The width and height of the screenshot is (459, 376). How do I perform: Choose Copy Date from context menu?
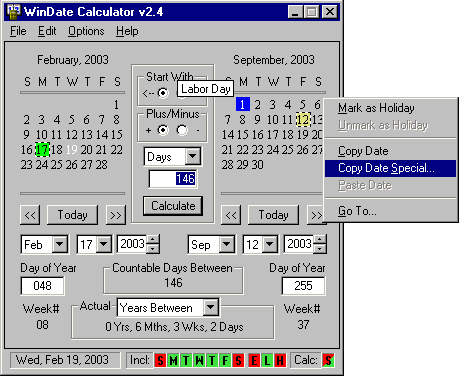(x=390, y=151)
